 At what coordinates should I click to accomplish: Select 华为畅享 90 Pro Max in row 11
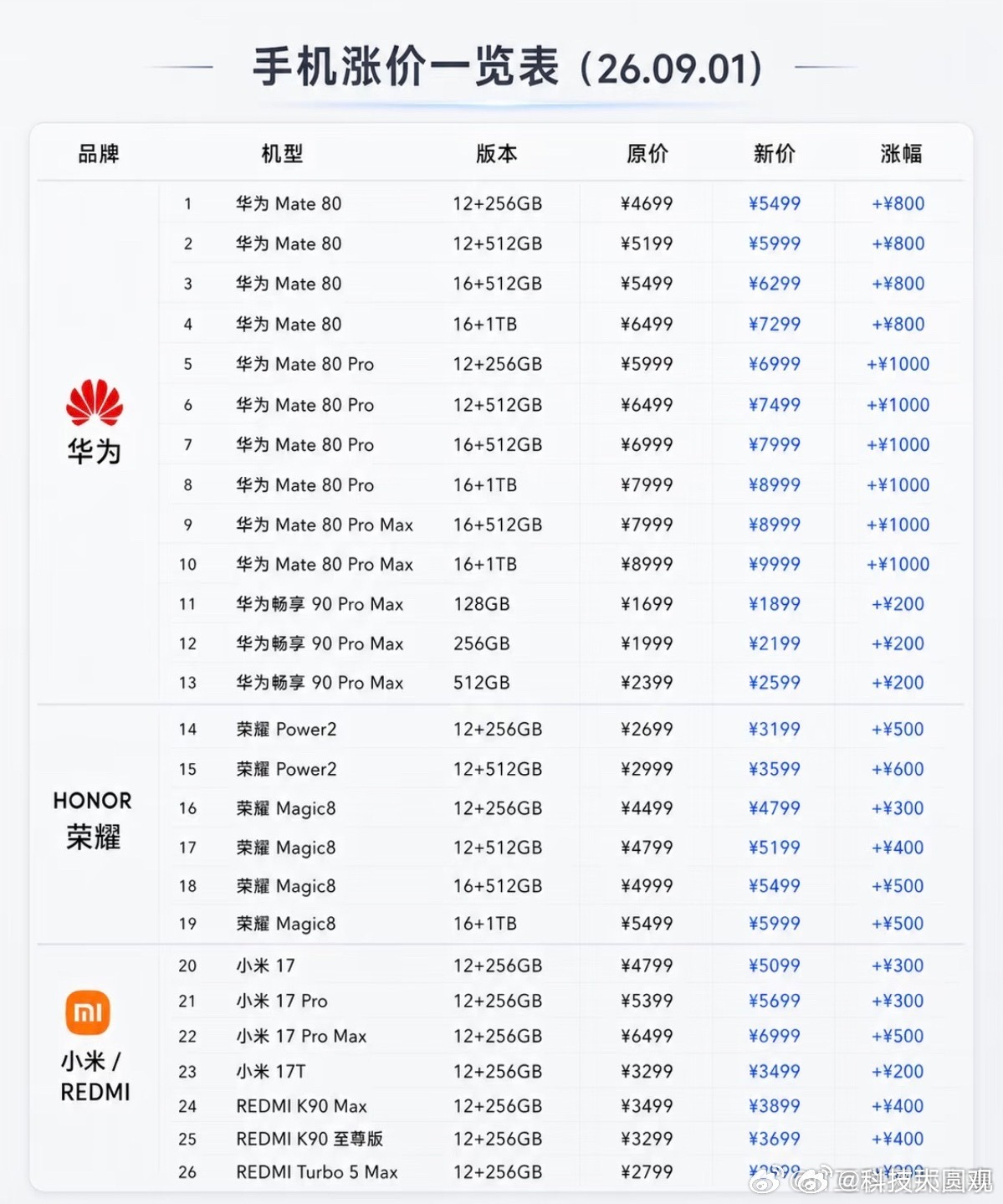pyautogui.click(x=320, y=604)
